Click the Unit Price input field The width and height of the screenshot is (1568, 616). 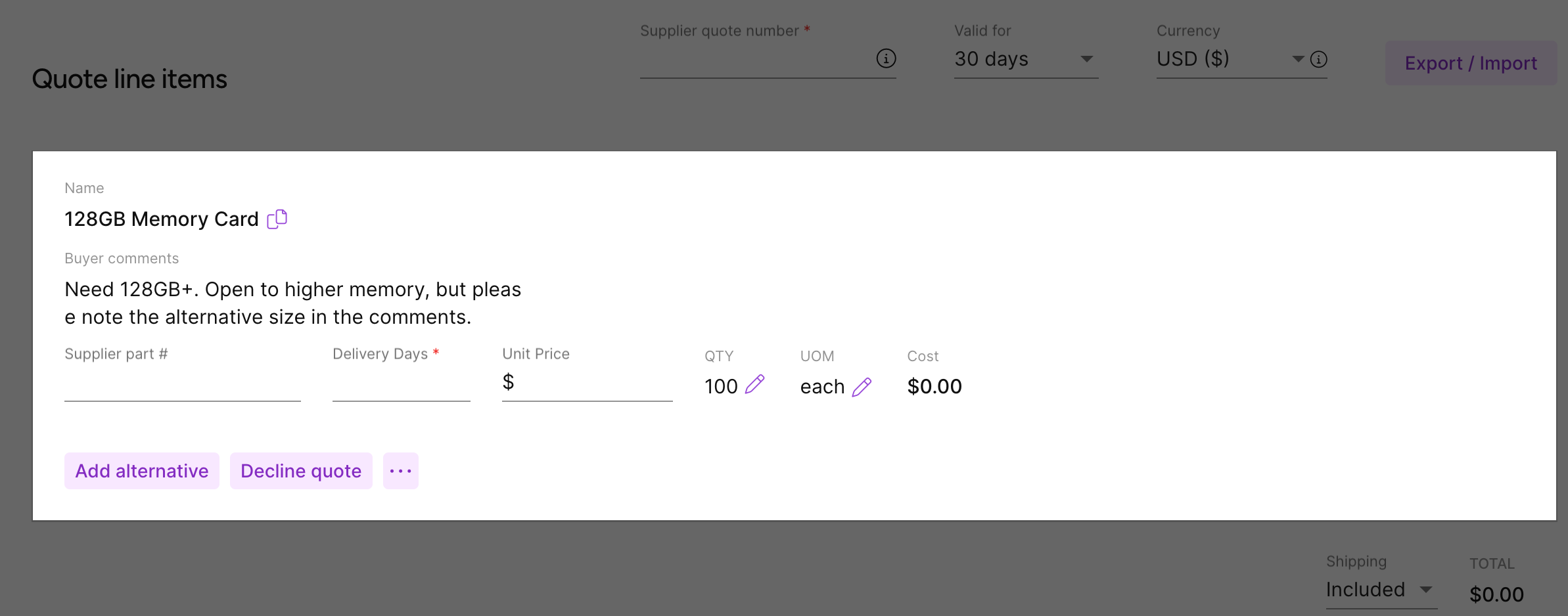pos(591,383)
